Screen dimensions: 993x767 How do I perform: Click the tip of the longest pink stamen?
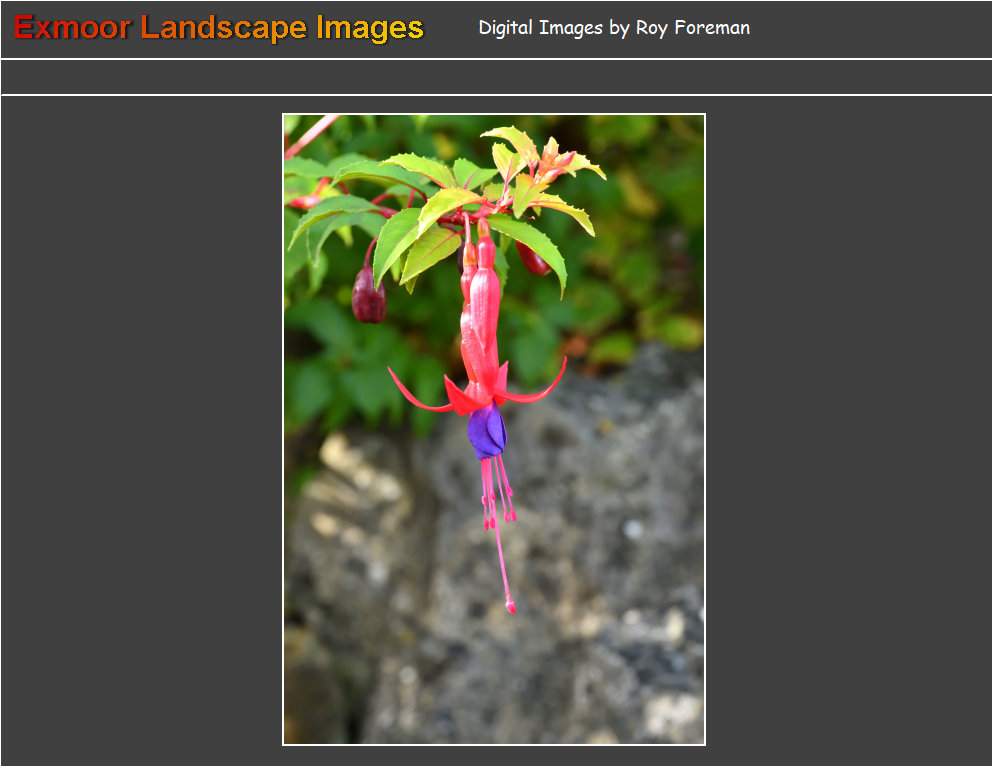tap(510, 606)
